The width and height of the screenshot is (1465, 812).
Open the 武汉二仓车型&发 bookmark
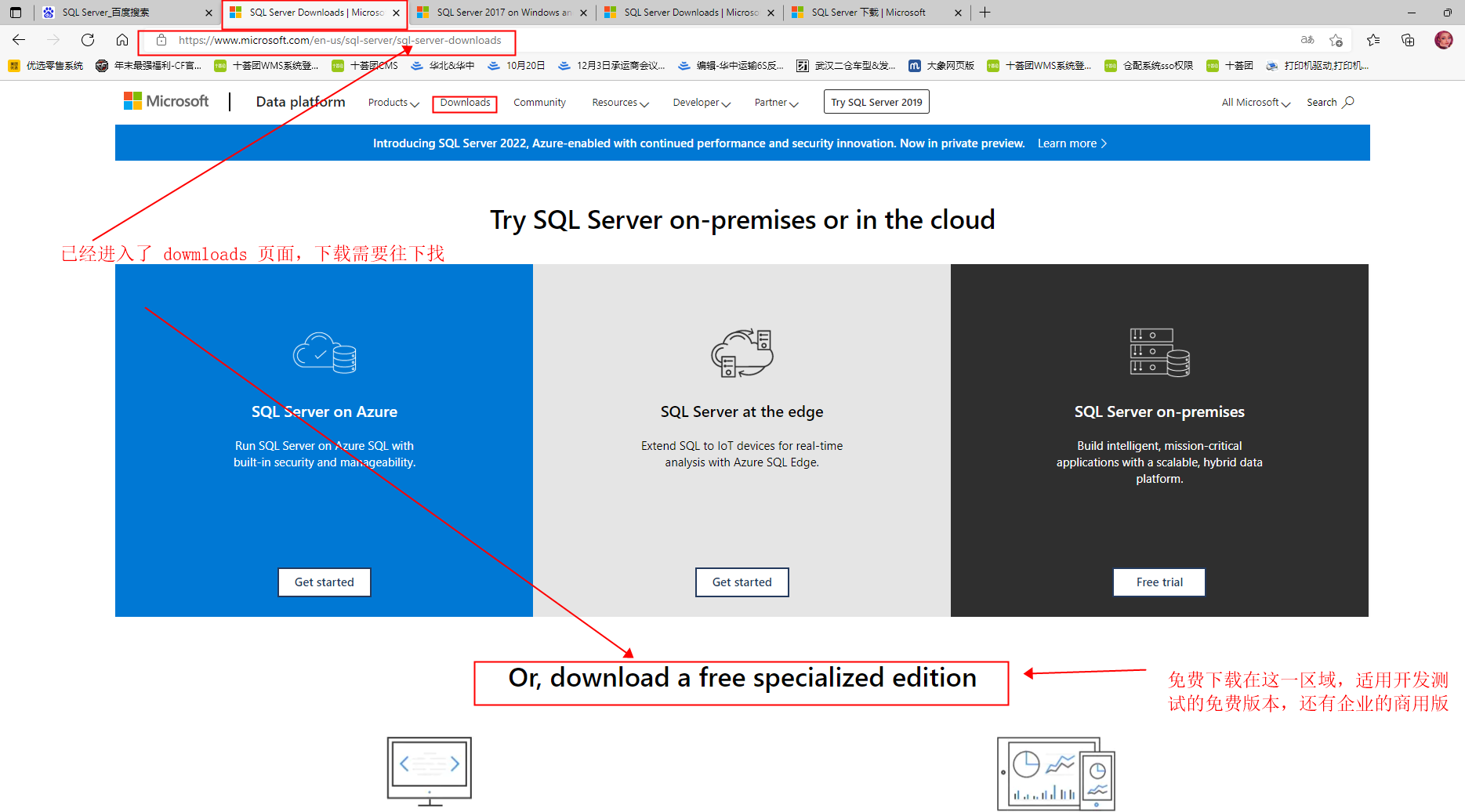pyautogui.click(x=846, y=66)
